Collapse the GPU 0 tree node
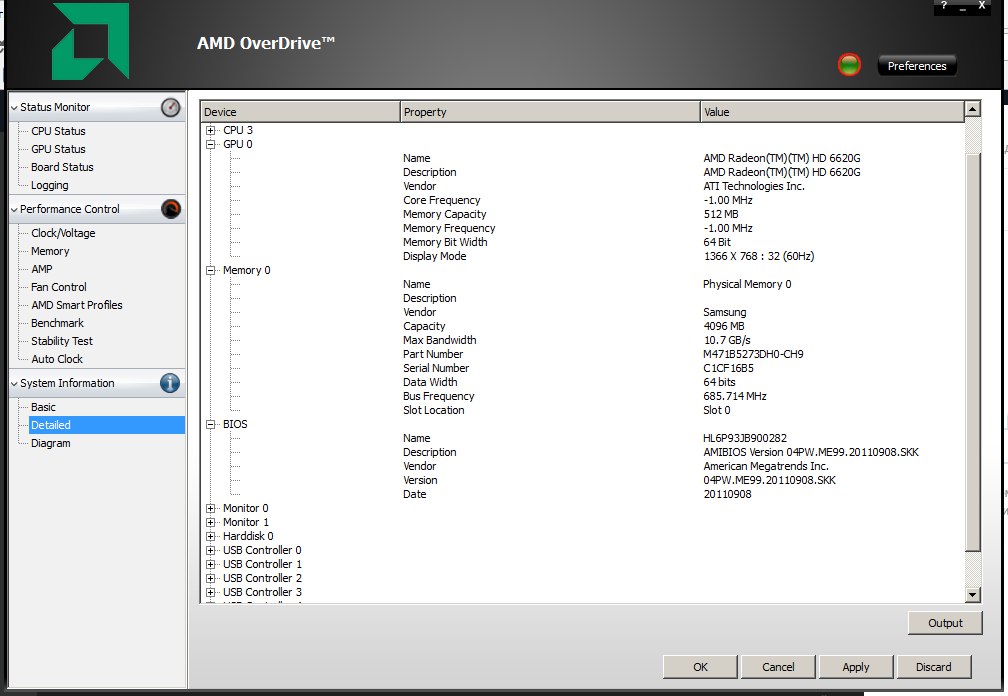Viewport: 1008px width, 696px height. [x=210, y=145]
